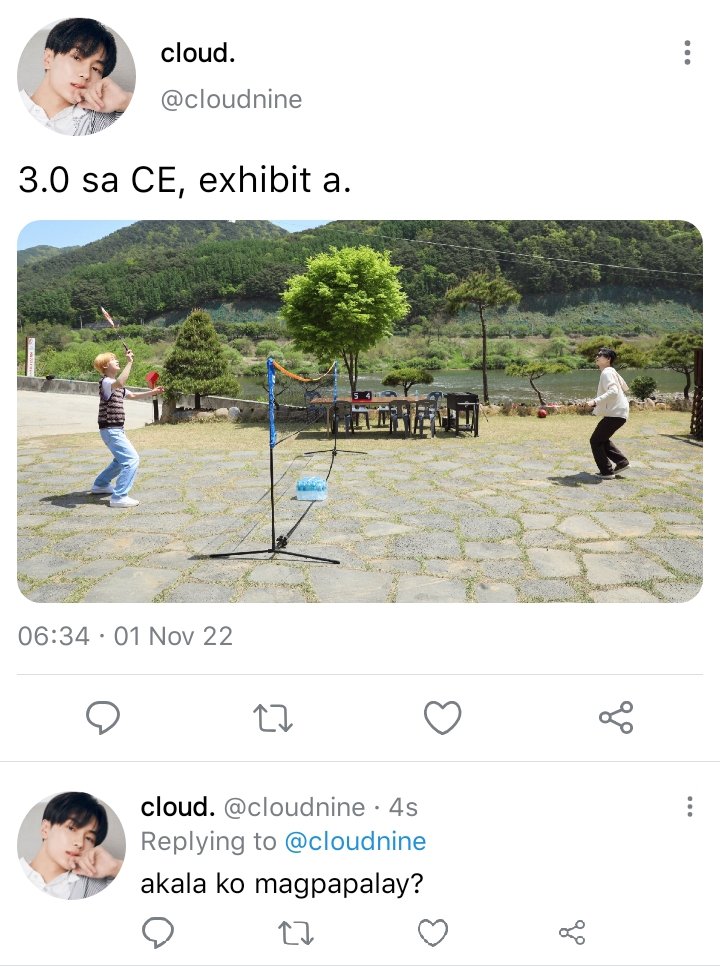Click the reply icon under main tweet
Image resolution: width=720 pixels, height=966 pixels.
click(x=103, y=718)
